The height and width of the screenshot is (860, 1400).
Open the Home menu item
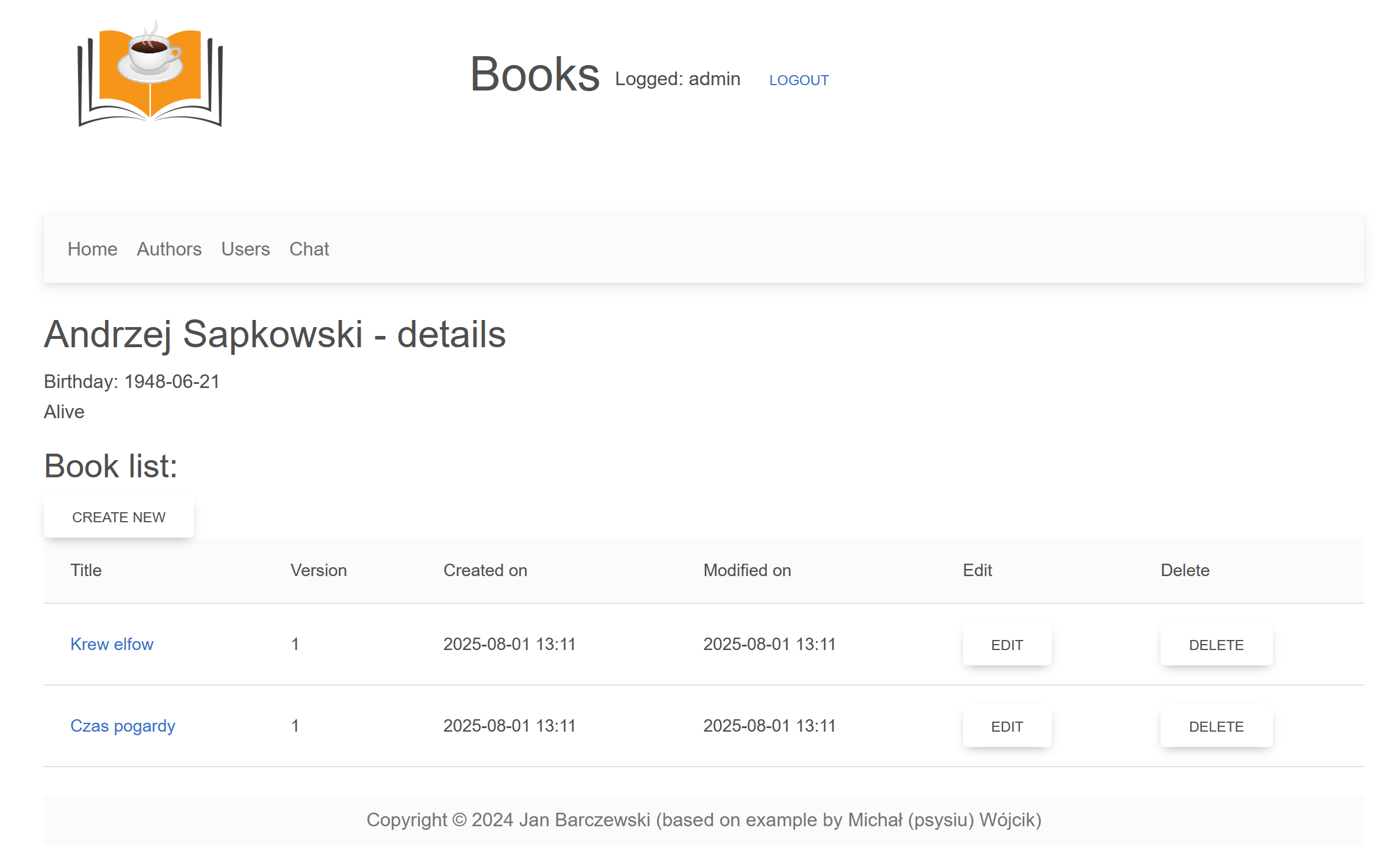click(x=92, y=249)
